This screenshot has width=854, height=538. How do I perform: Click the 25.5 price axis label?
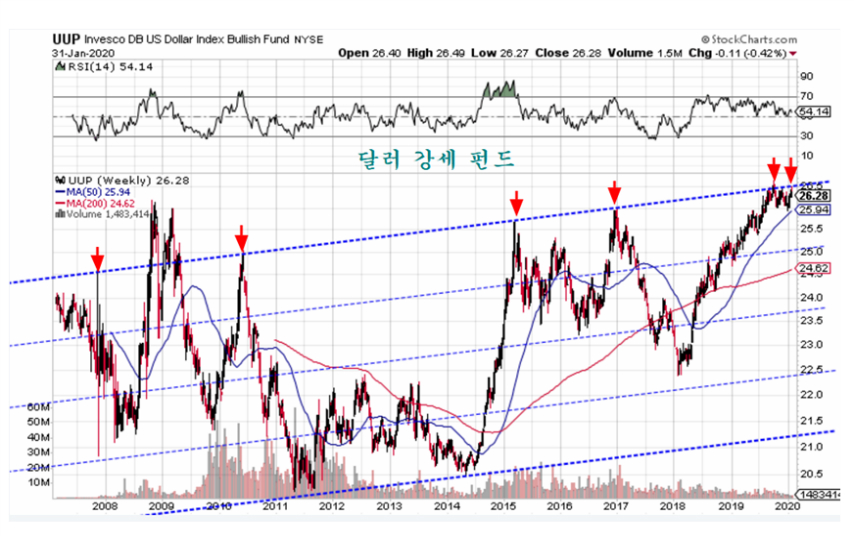click(812, 229)
